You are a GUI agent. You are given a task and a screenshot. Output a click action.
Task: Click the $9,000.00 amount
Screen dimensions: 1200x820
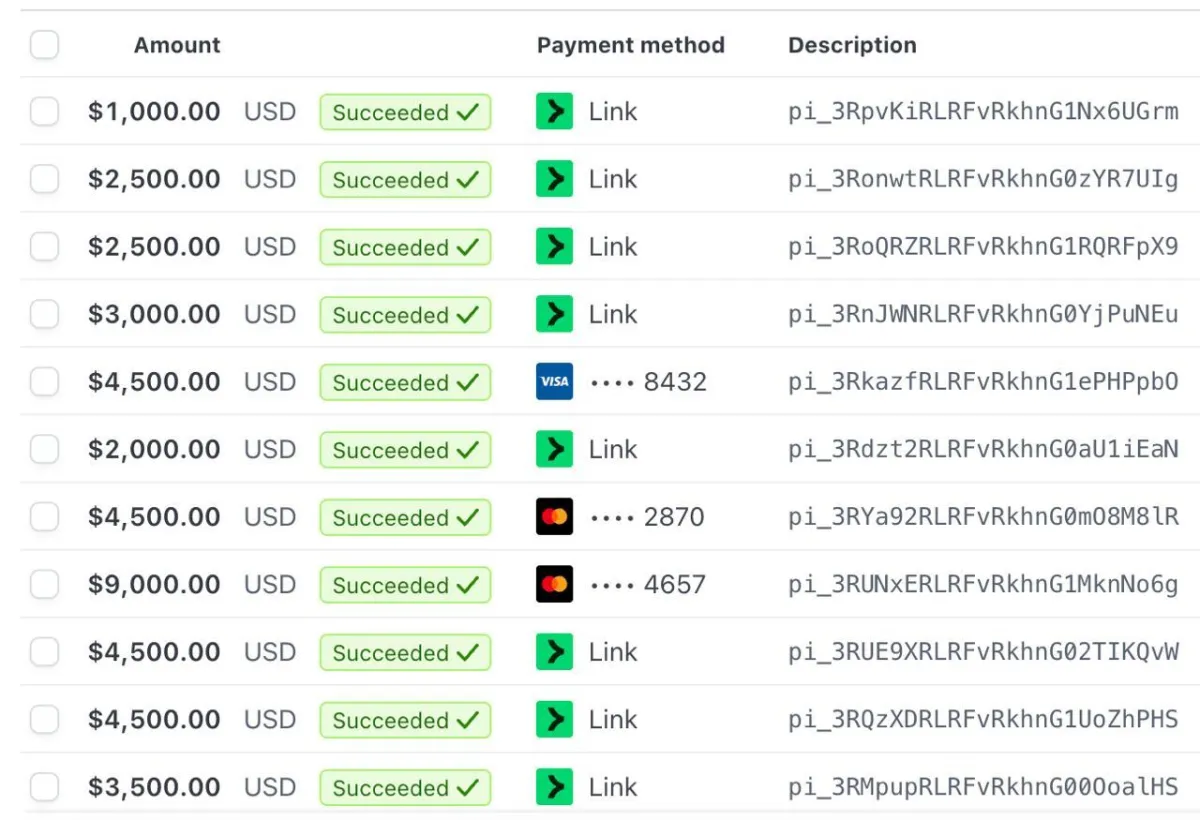coord(154,585)
